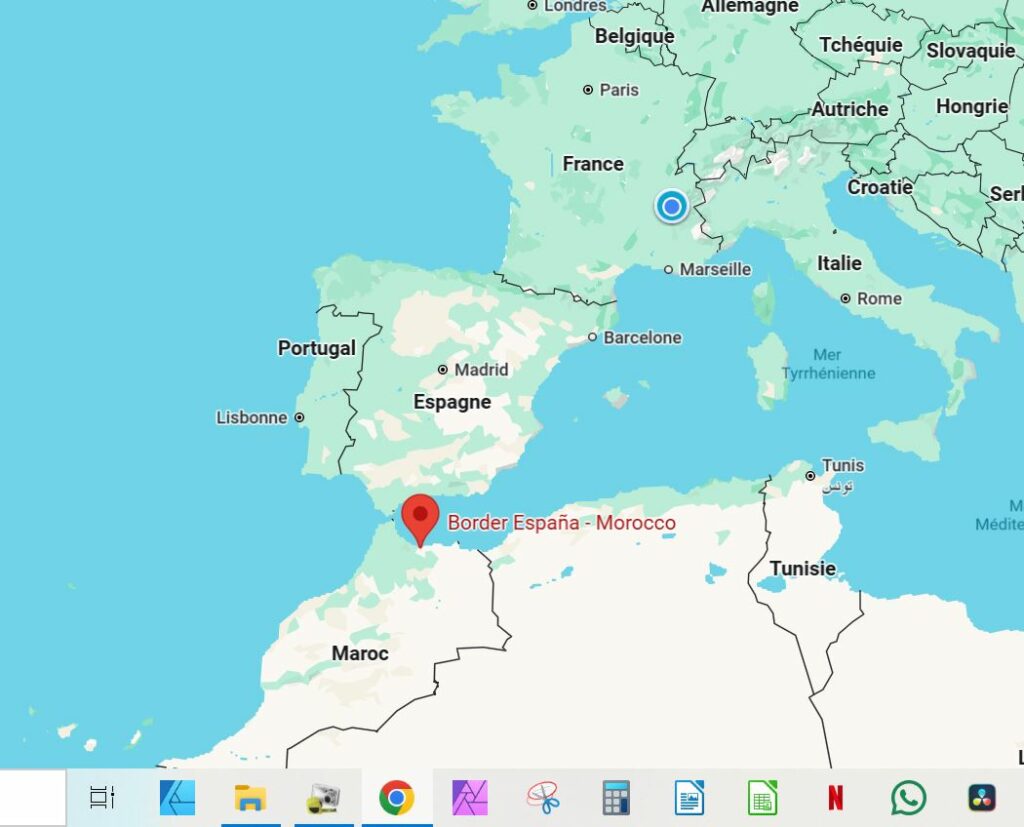This screenshot has height=827, width=1024.
Task: Launch Affinity Photo from the taskbar
Action: tap(469, 797)
